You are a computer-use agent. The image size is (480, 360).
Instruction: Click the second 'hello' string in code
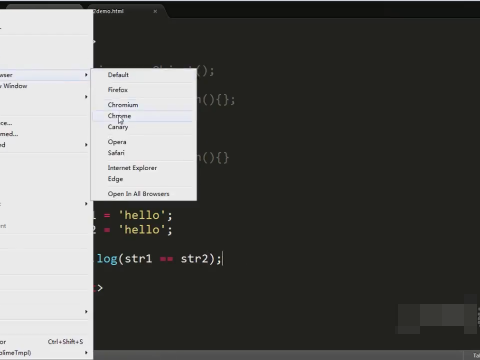pyautogui.click(x=142, y=230)
